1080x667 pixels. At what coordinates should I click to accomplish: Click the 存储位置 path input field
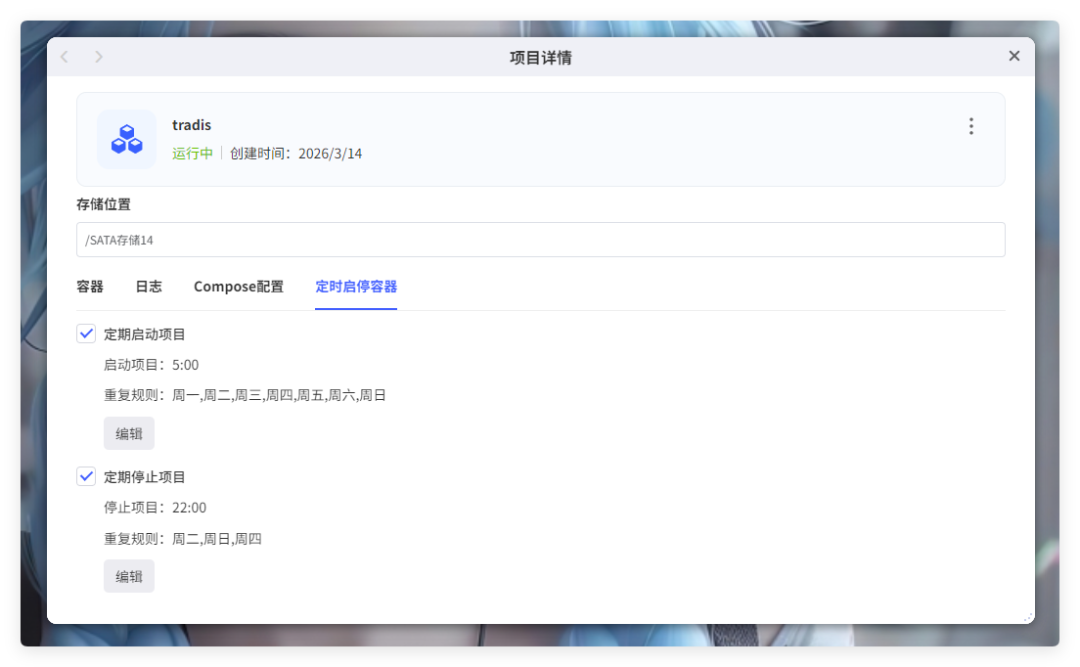coord(541,240)
